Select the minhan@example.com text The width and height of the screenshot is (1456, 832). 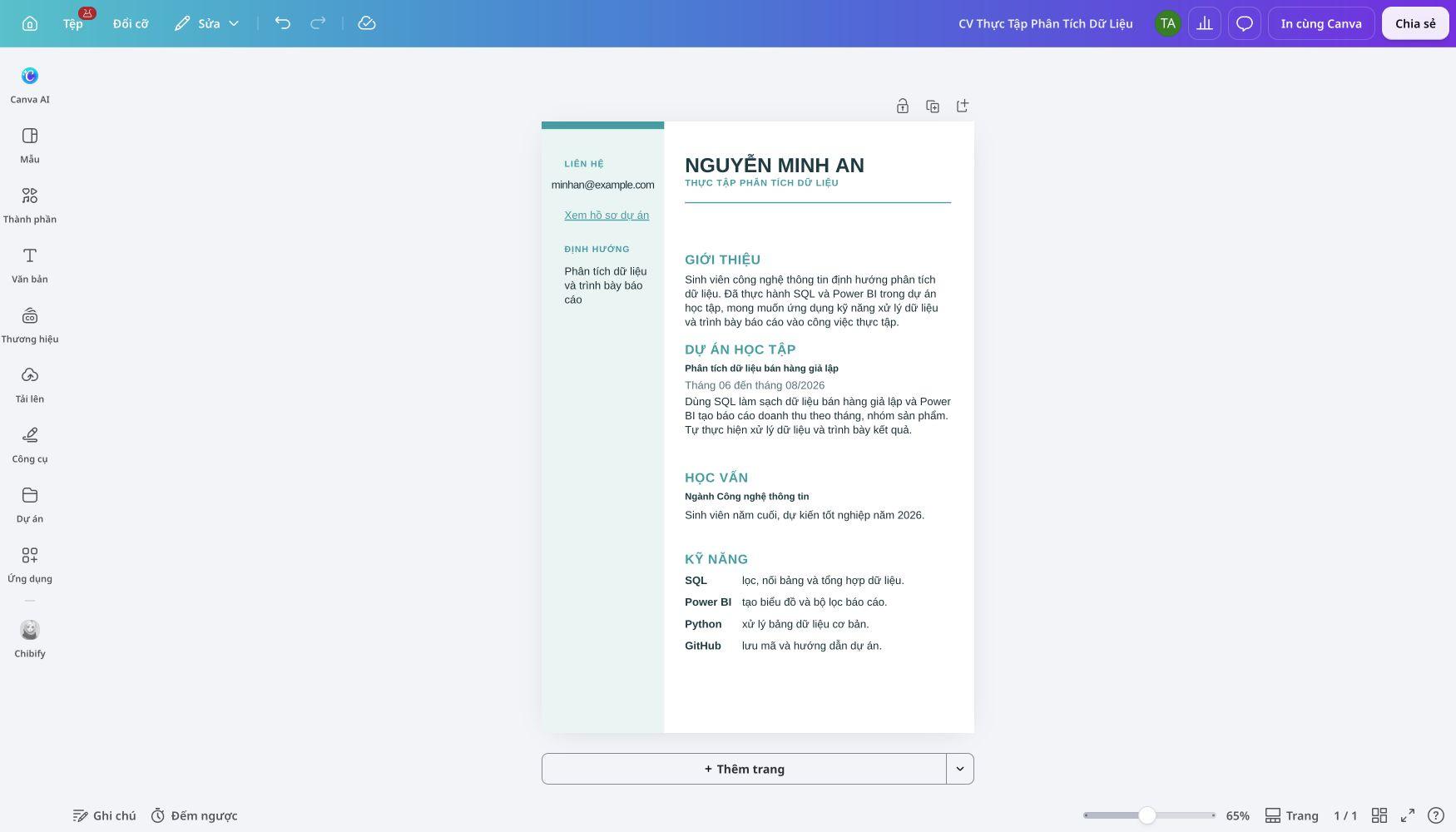[603, 185]
